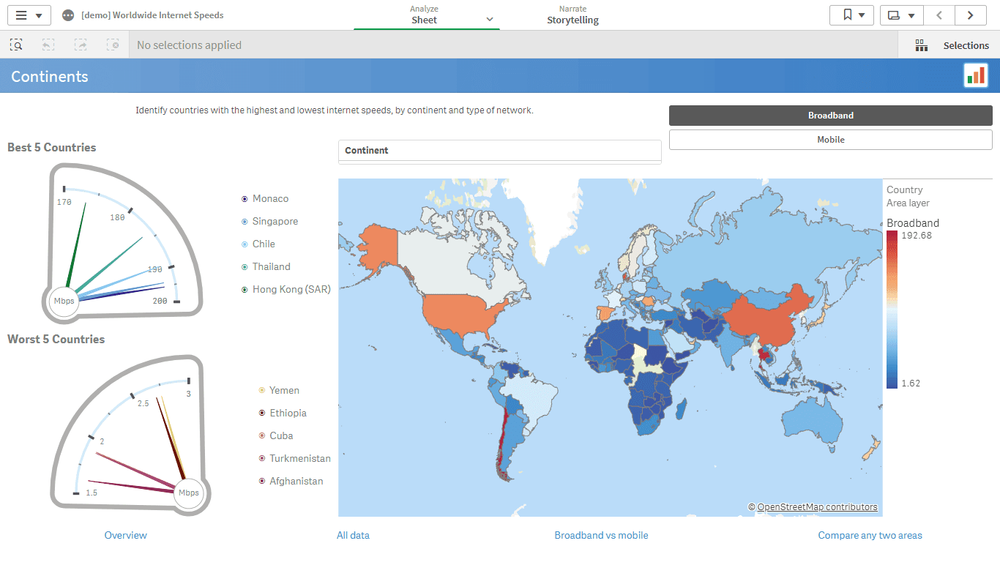
Task: Click the bar chart logo icon
Action: click(975, 76)
